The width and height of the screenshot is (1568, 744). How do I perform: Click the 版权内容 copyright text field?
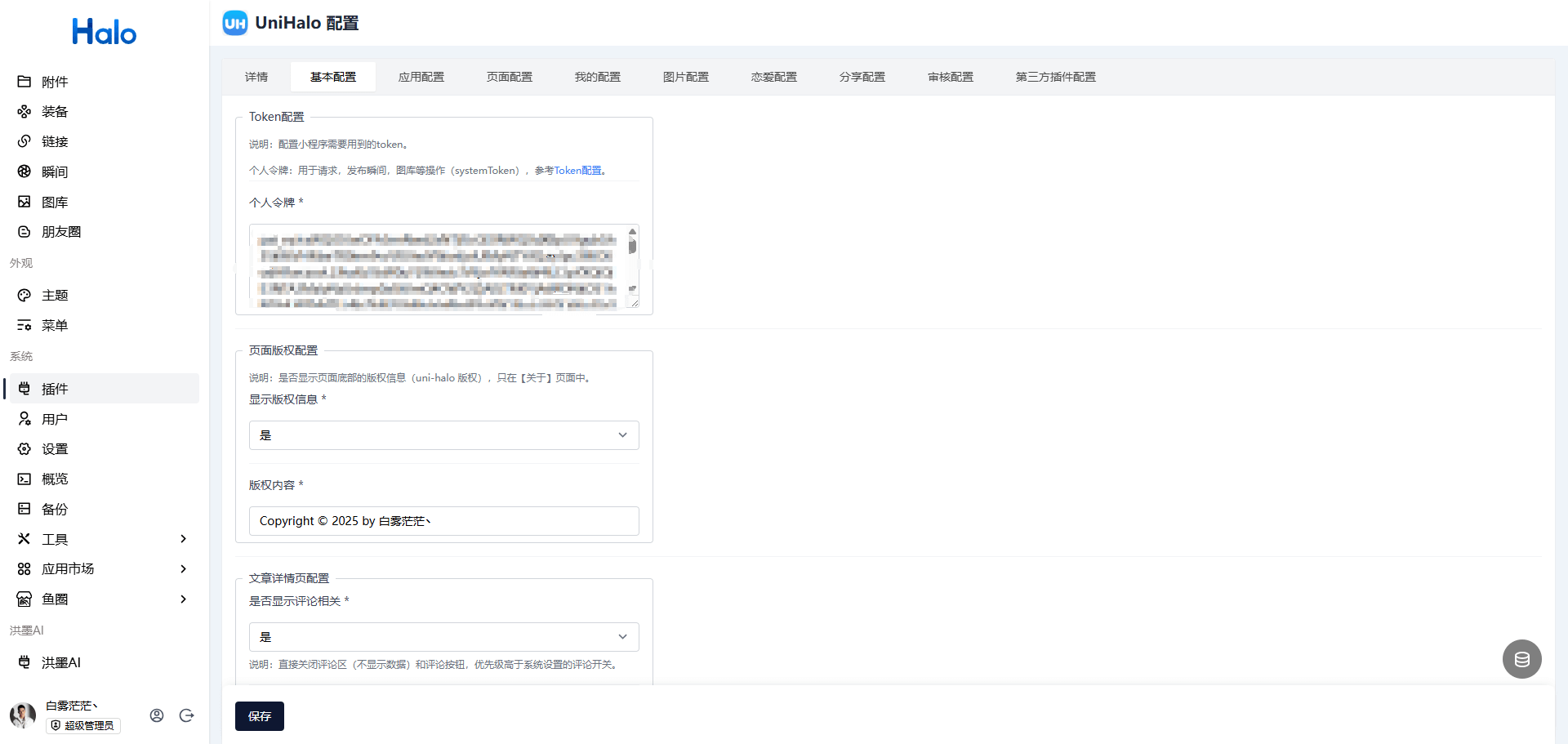point(444,521)
